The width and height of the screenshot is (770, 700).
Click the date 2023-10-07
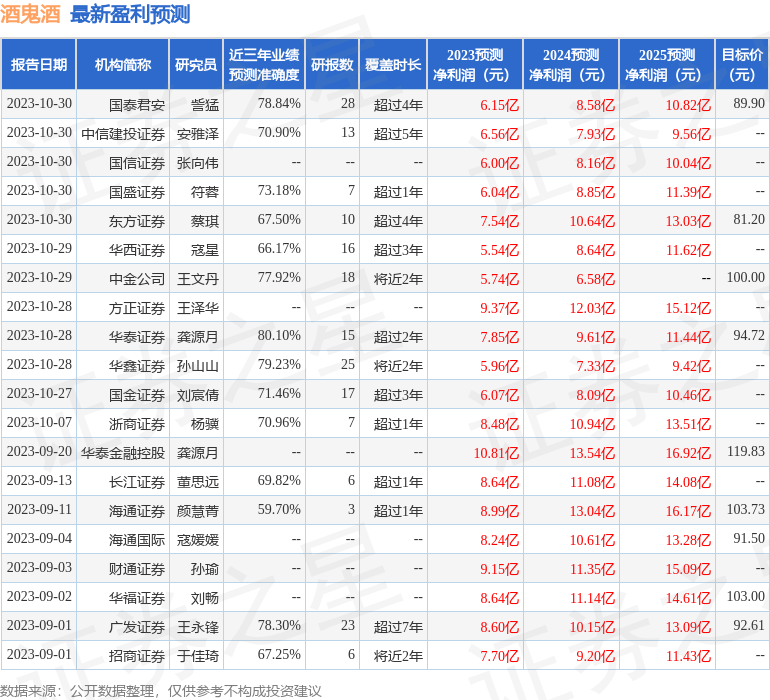(39, 422)
